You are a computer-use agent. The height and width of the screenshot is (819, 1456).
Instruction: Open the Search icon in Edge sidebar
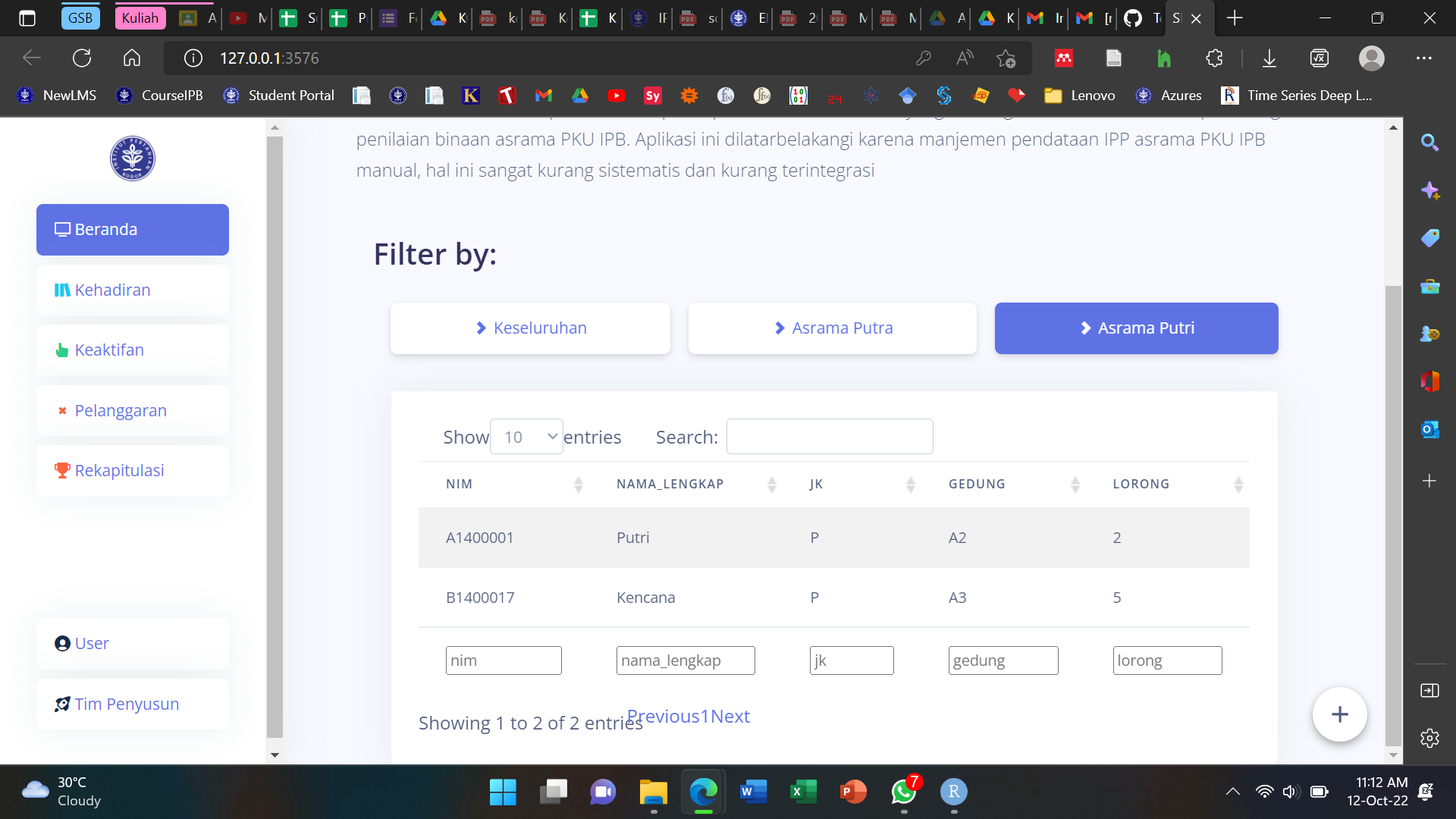pyautogui.click(x=1430, y=143)
